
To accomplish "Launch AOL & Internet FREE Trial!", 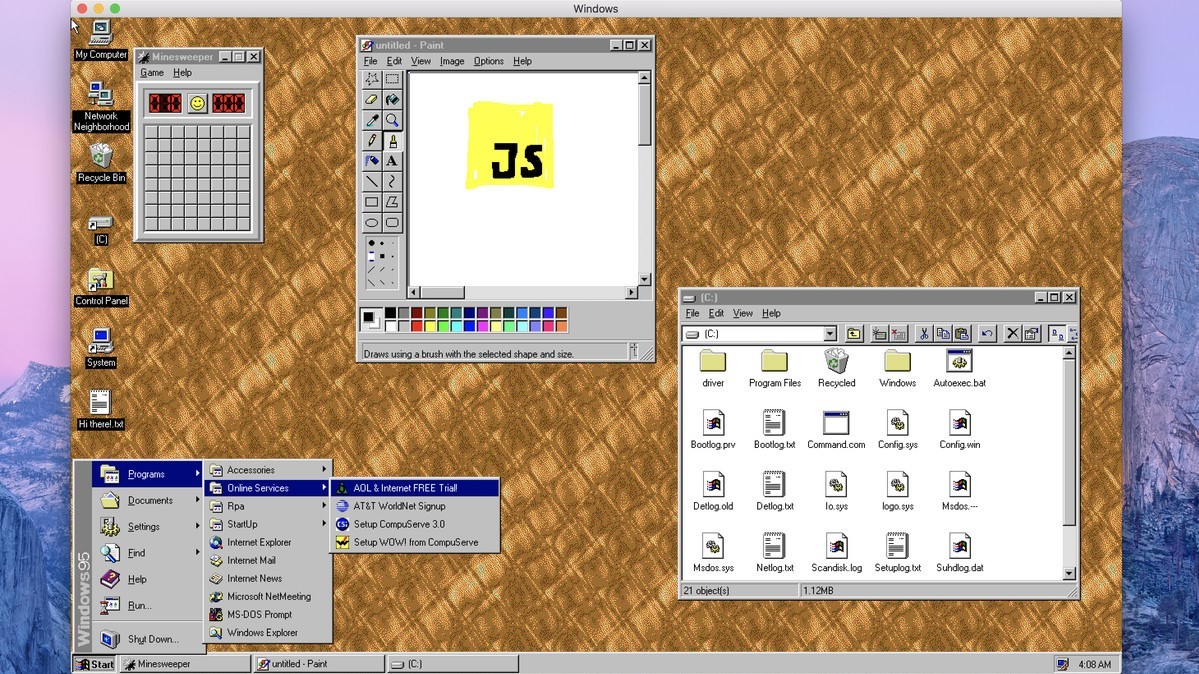I will click(415, 488).
